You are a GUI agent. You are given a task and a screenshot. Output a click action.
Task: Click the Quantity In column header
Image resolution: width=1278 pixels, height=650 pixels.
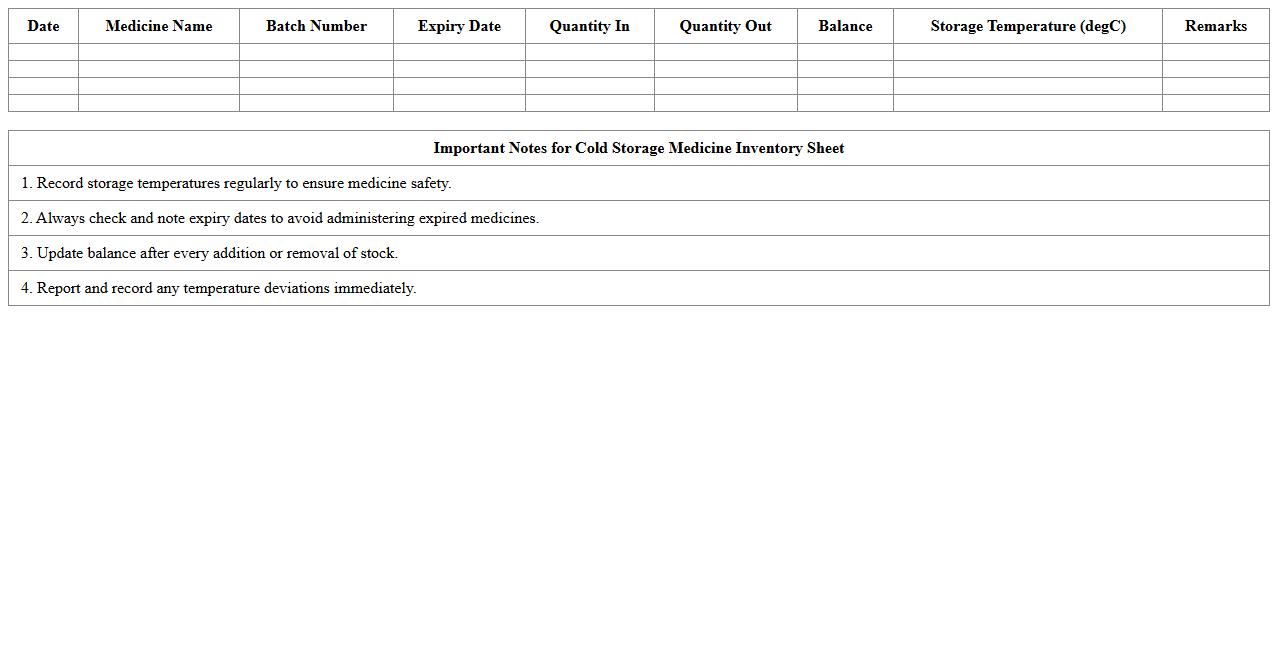tap(589, 26)
